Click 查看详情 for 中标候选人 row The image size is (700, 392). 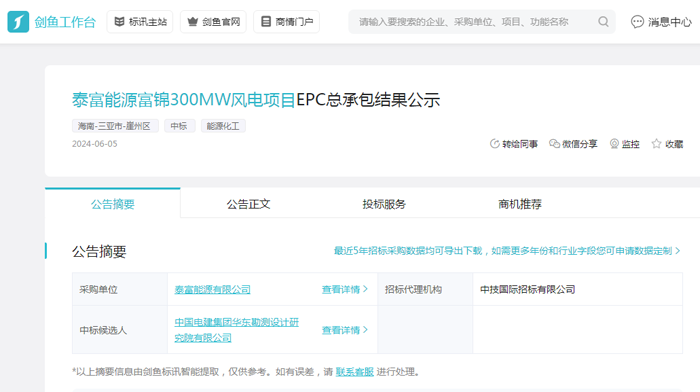[345, 330]
